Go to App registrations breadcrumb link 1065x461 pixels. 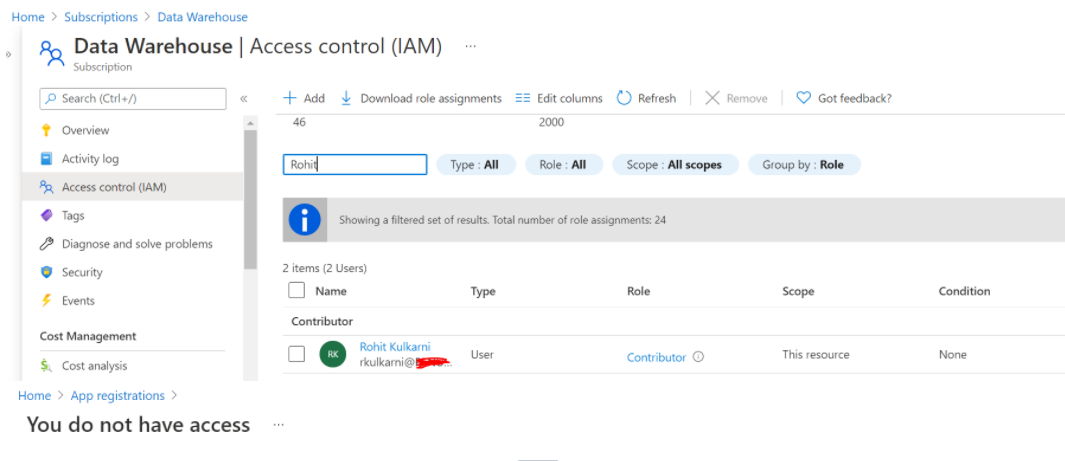[118, 395]
